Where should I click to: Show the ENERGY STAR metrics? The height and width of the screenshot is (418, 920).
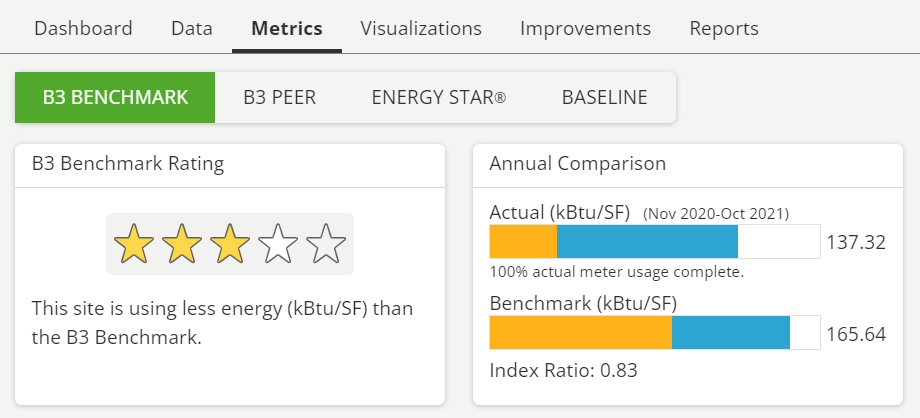coord(439,97)
